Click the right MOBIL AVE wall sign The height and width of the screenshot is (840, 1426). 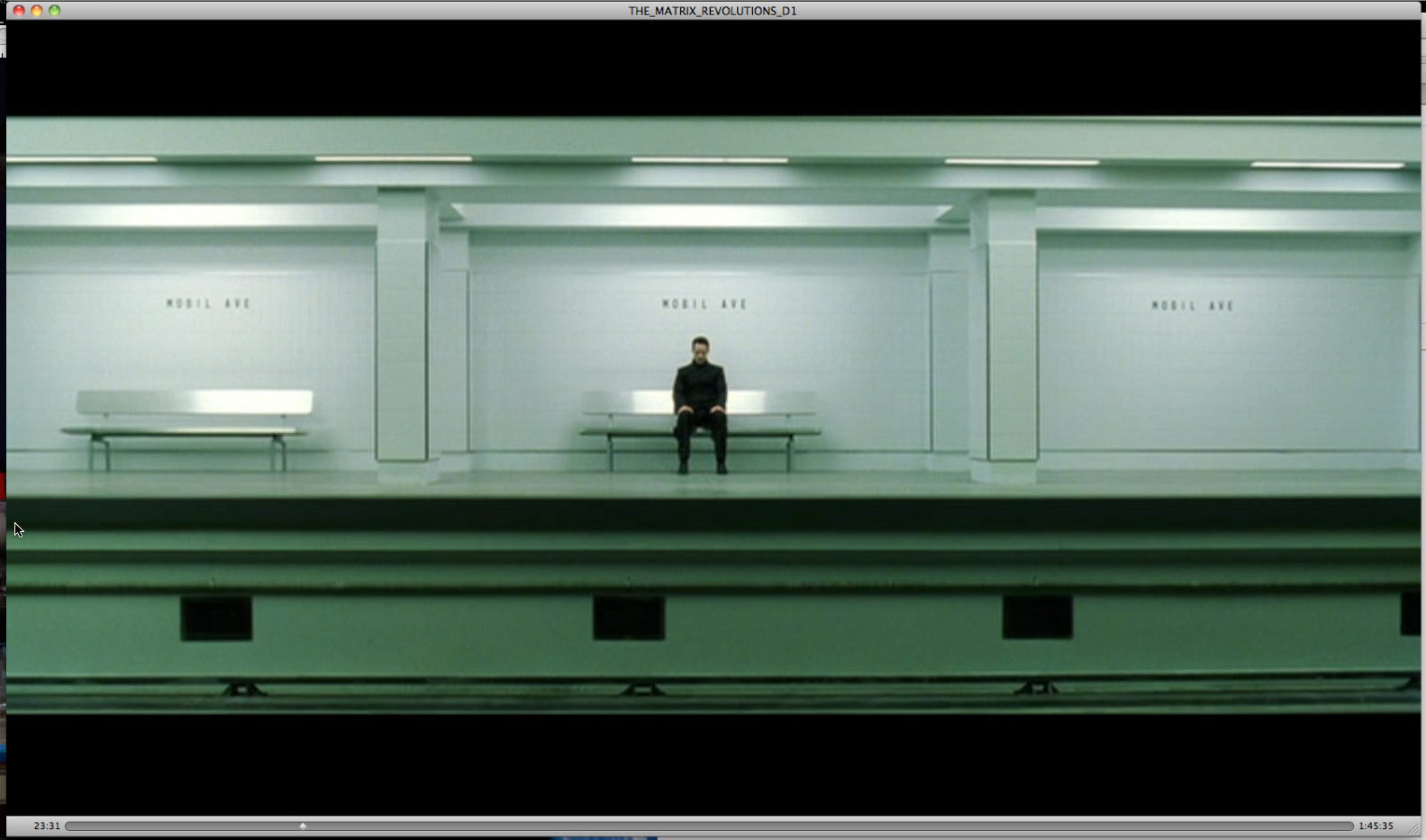click(x=1193, y=306)
